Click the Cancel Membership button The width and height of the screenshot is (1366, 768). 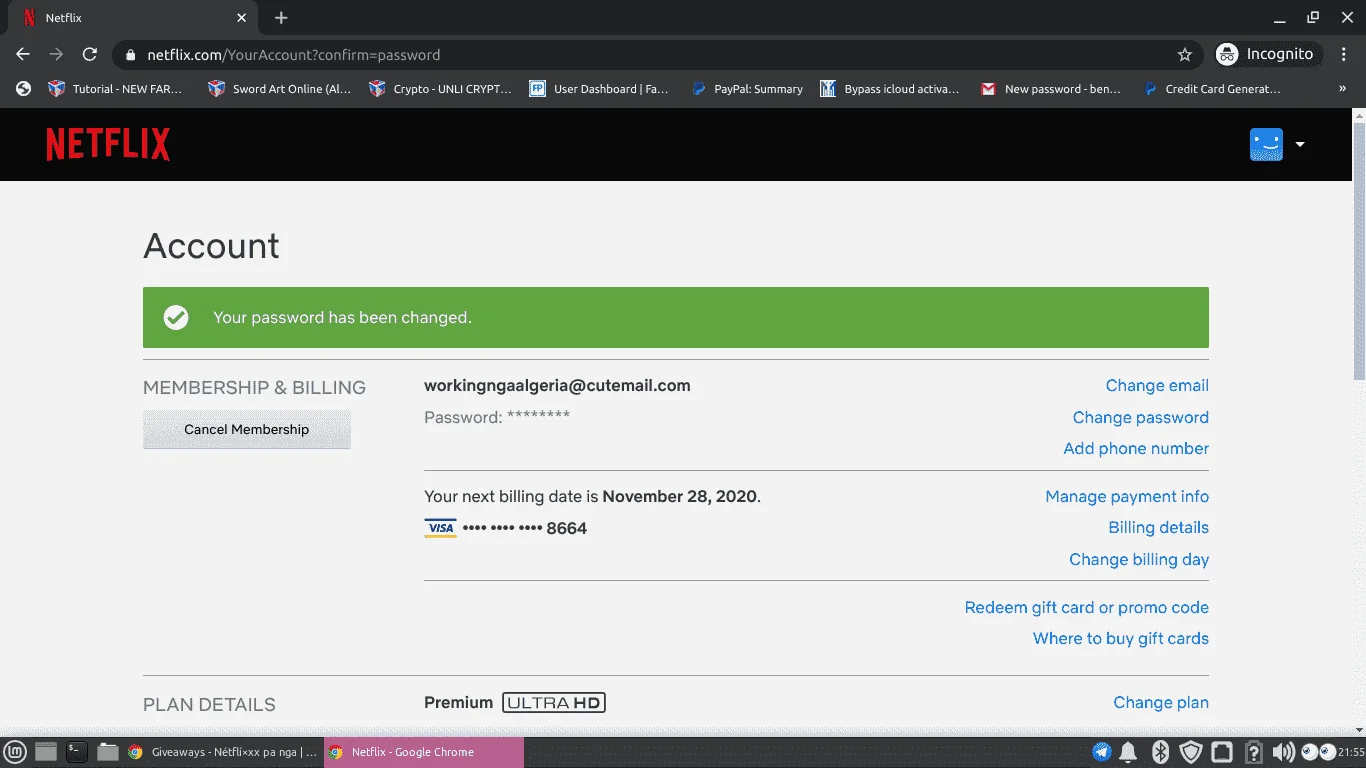[x=247, y=429]
